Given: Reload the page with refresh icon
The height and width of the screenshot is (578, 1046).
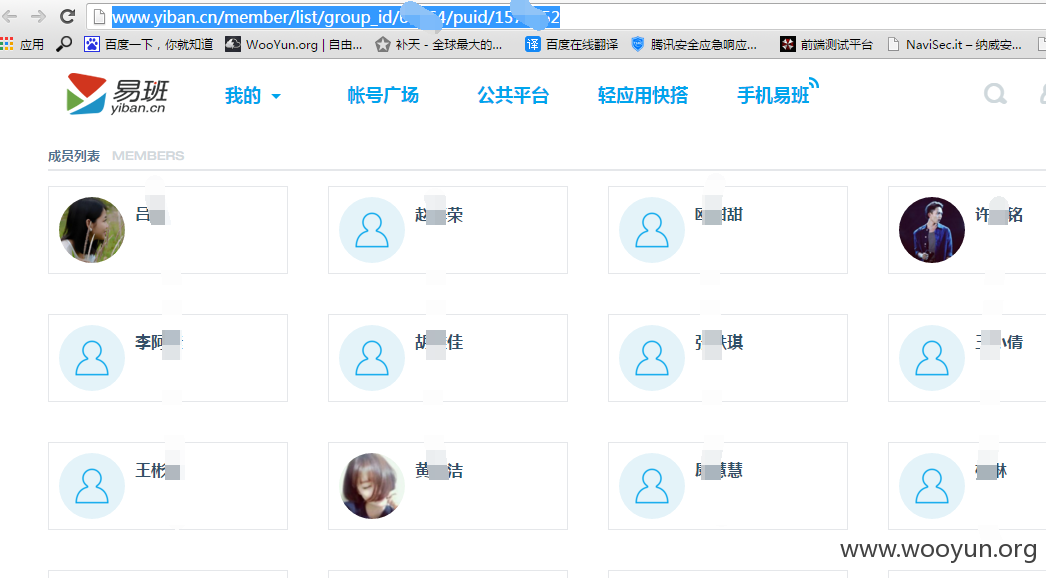Looking at the screenshot, I should coord(67,16).
